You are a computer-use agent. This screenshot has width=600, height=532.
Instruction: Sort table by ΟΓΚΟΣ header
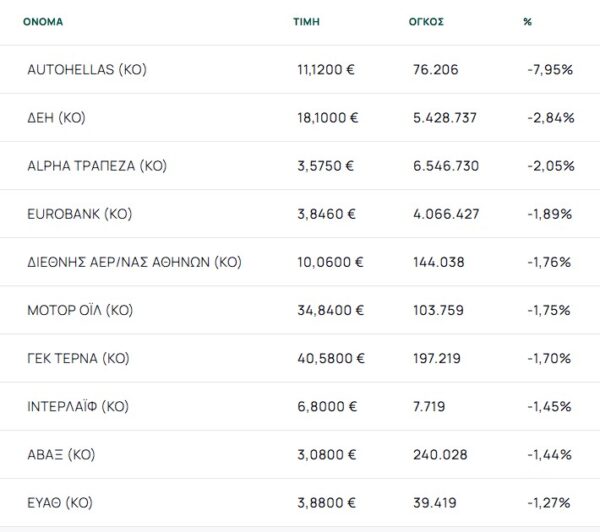[427, 20]
